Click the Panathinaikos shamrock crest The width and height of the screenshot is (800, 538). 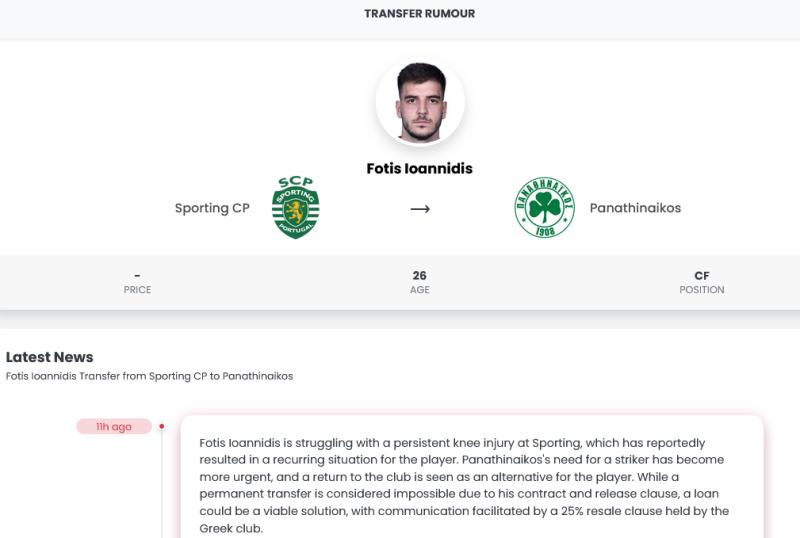pyautogui.click(x=544, y=208)
